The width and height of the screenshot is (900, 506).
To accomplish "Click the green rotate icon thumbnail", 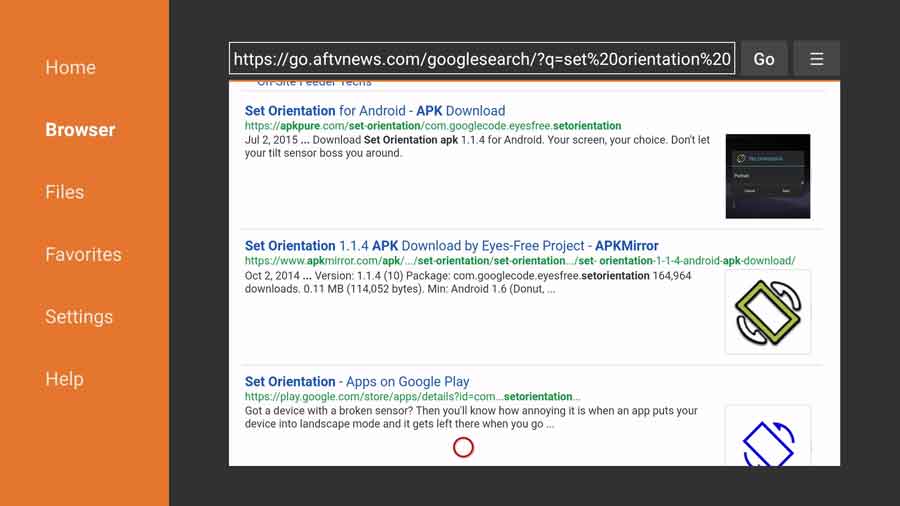I will click(x=767, y=312).
